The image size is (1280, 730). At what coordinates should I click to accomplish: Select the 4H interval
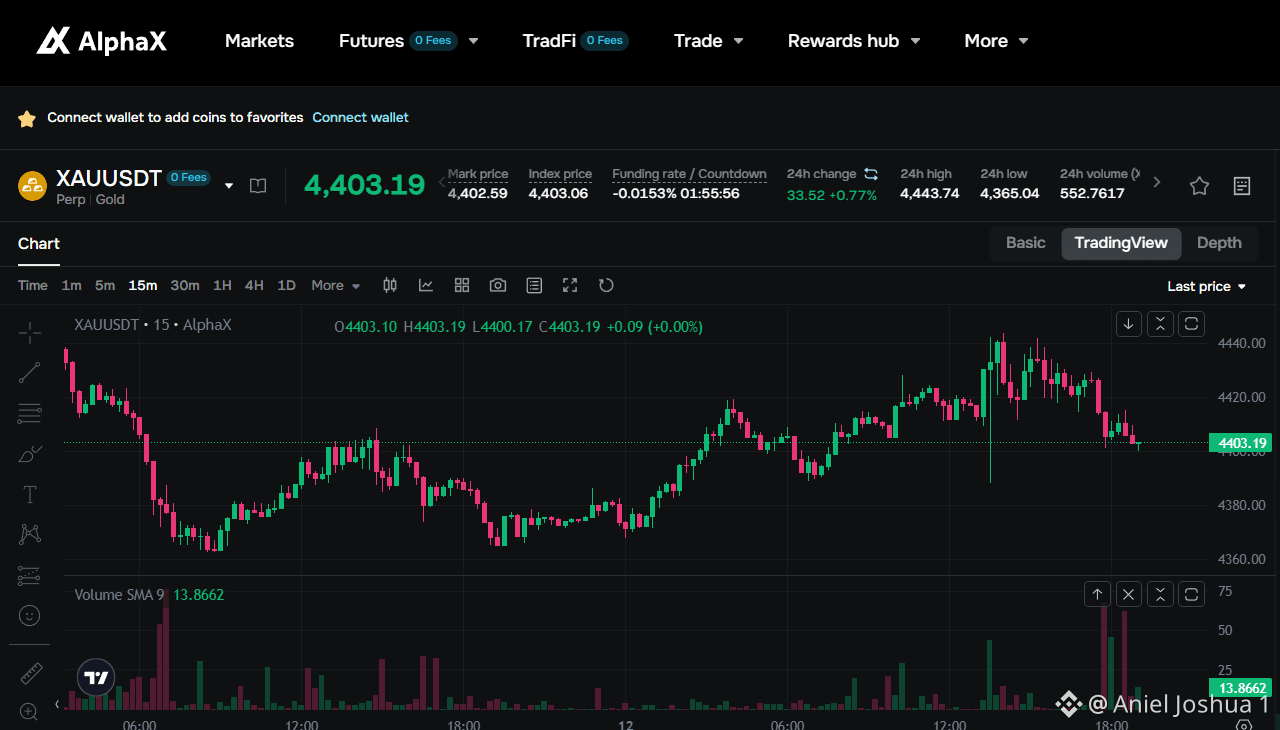pos(254,285)
